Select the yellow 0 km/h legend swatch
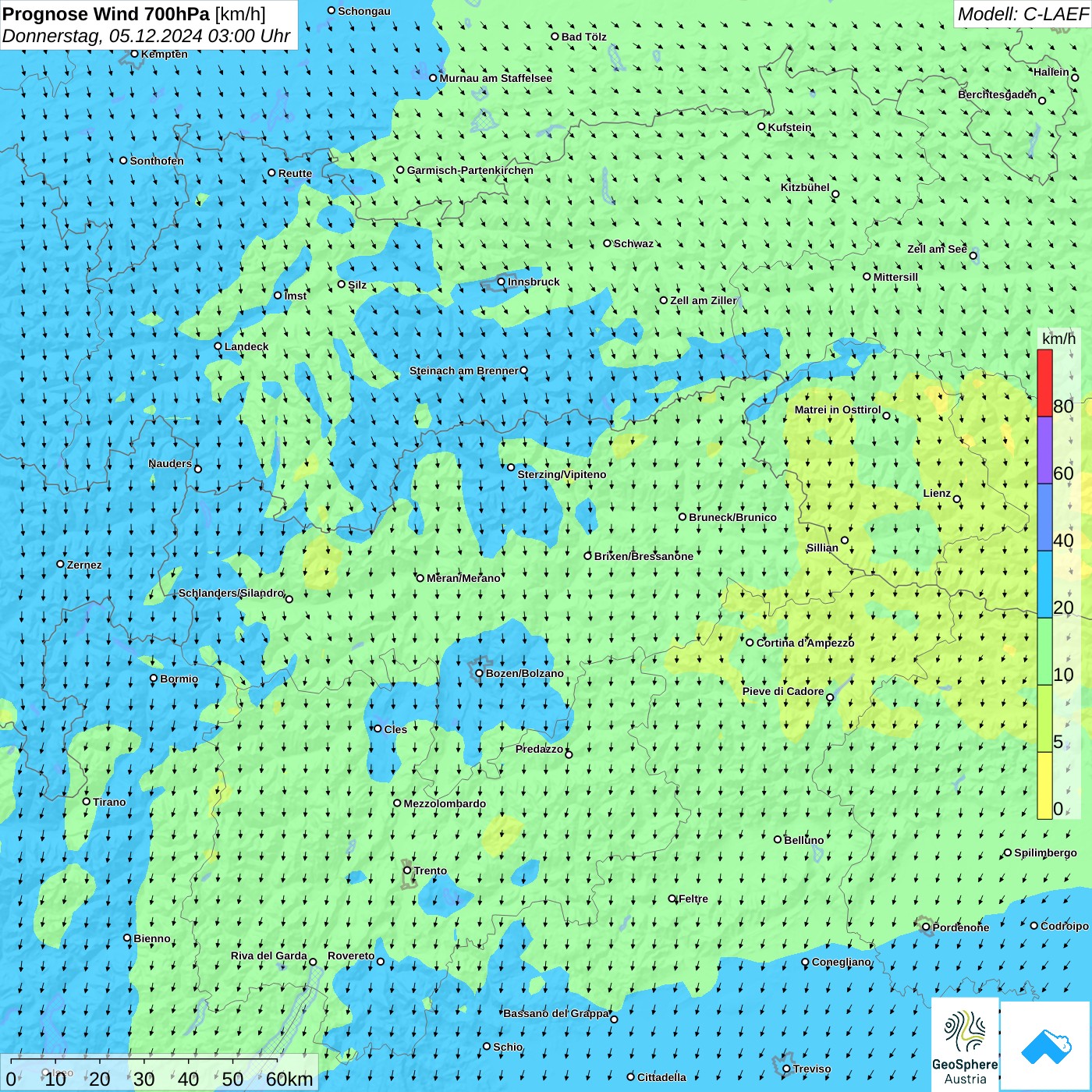Image resolution: width=1092 pixels, height=1092 pixels. [1044, 785]
